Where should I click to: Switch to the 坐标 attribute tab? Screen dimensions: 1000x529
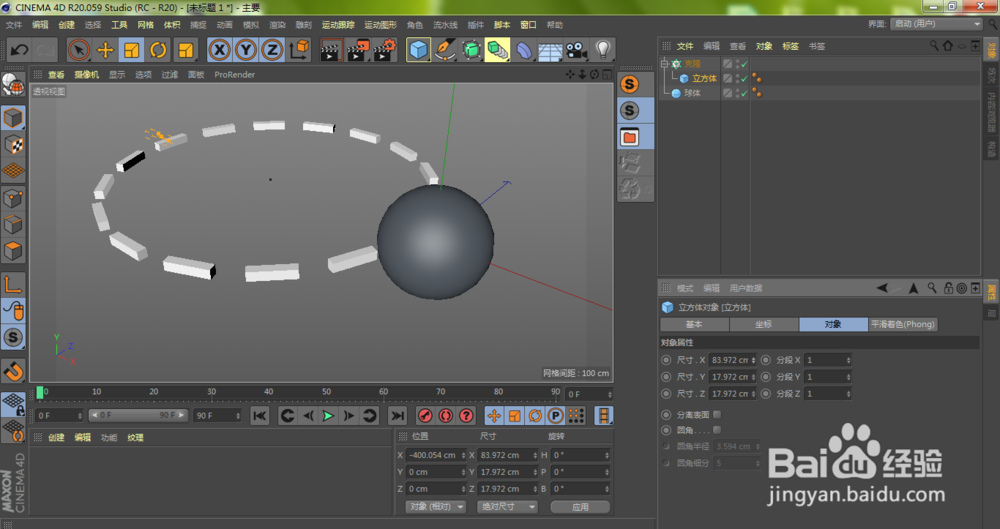click(763, 324)
